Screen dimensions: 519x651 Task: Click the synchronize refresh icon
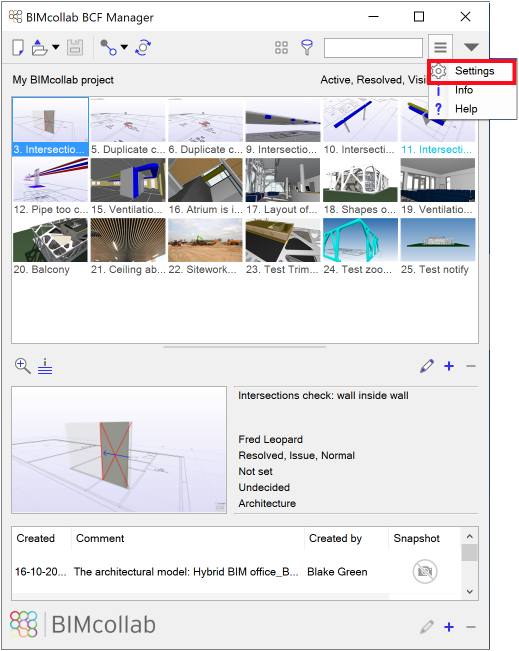(x=143, y=47)
